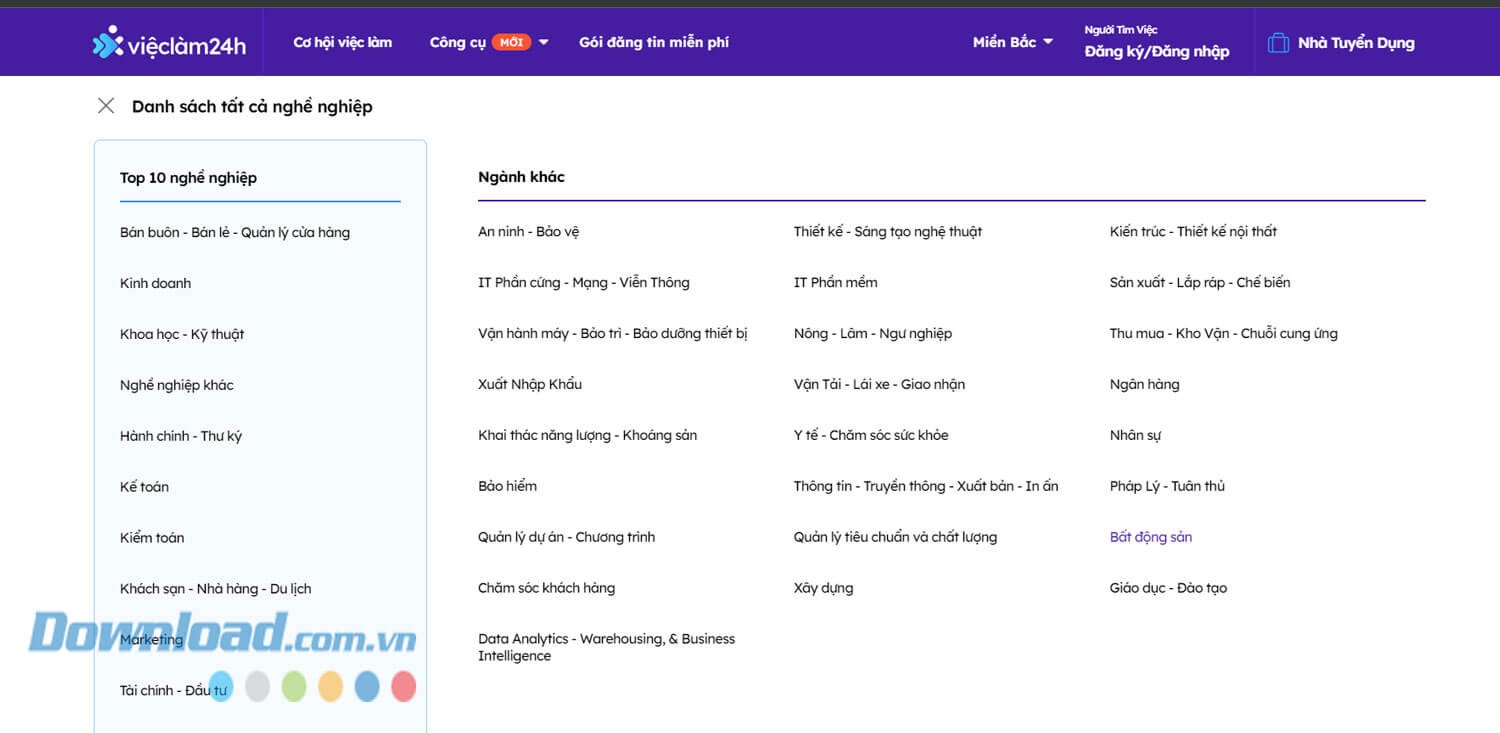
Task: Select Kế toán in Top 10 list
Action: click(144, 487)
